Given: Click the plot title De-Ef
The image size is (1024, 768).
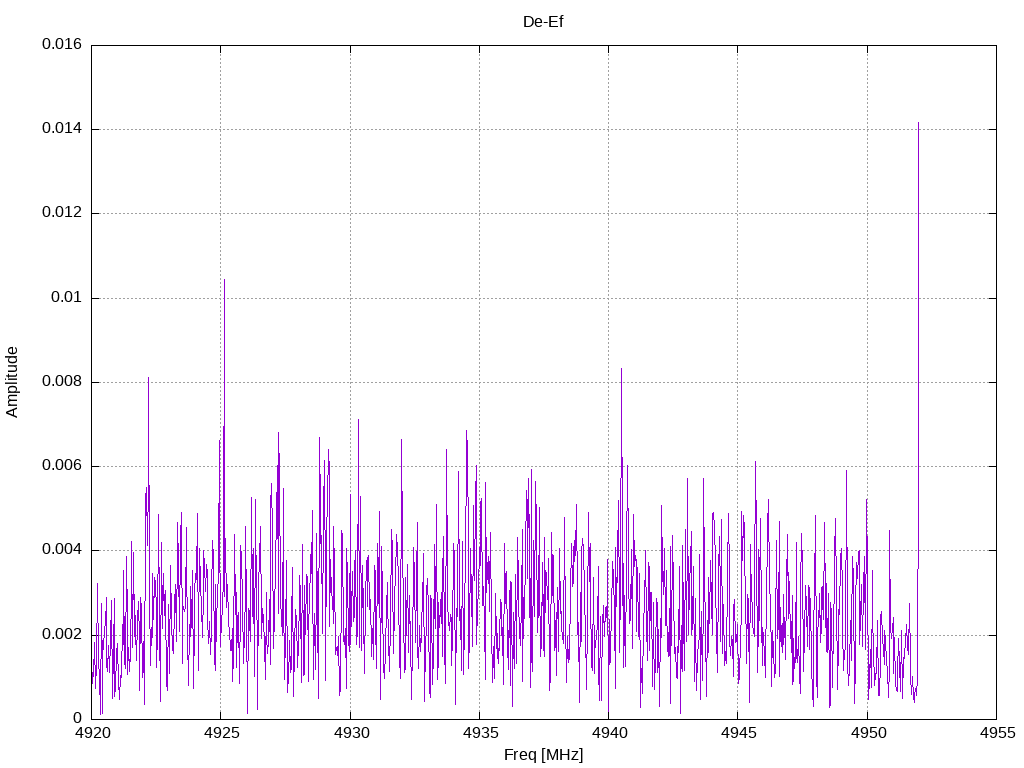Looking at the screenshot, I should click(543, 22).
